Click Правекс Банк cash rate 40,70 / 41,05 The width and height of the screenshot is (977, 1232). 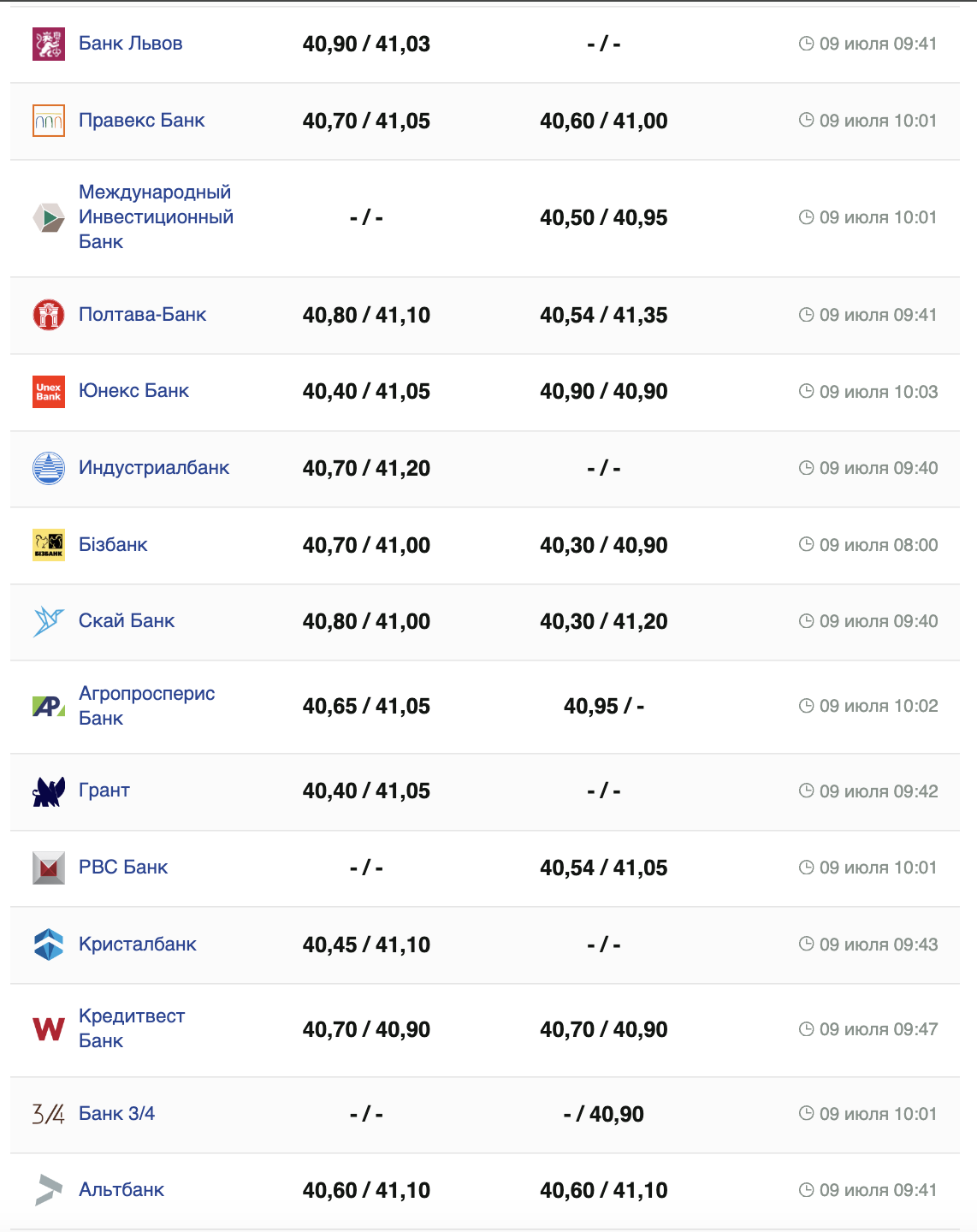coord(366,121)
